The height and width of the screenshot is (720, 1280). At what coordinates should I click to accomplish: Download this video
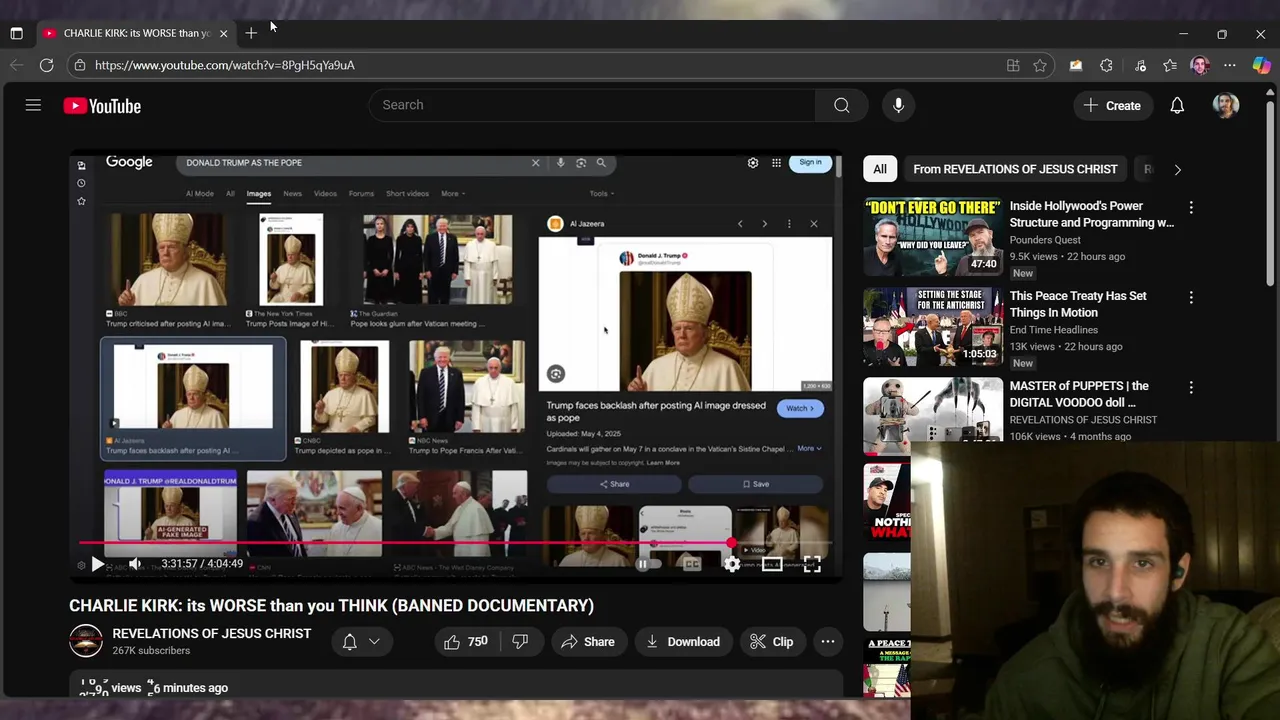[x=683, y=642]
